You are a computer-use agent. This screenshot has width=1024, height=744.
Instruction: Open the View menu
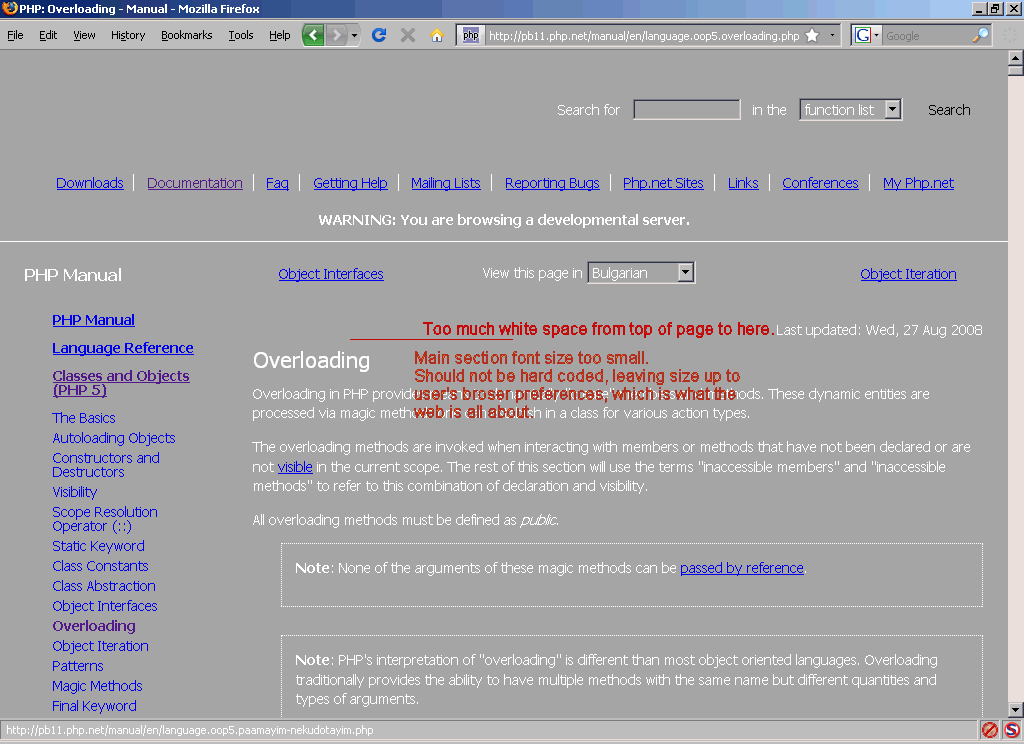click(x=84, y=35)
